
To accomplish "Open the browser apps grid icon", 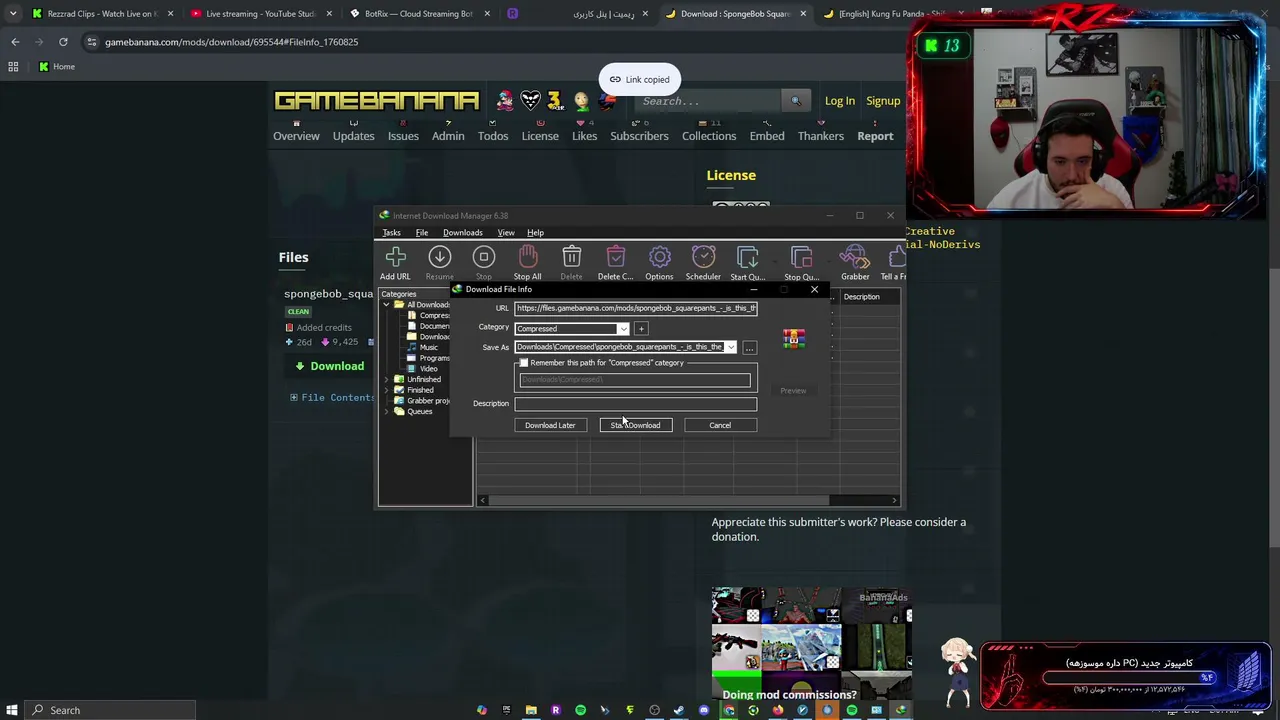I will [x=13, y=67].
